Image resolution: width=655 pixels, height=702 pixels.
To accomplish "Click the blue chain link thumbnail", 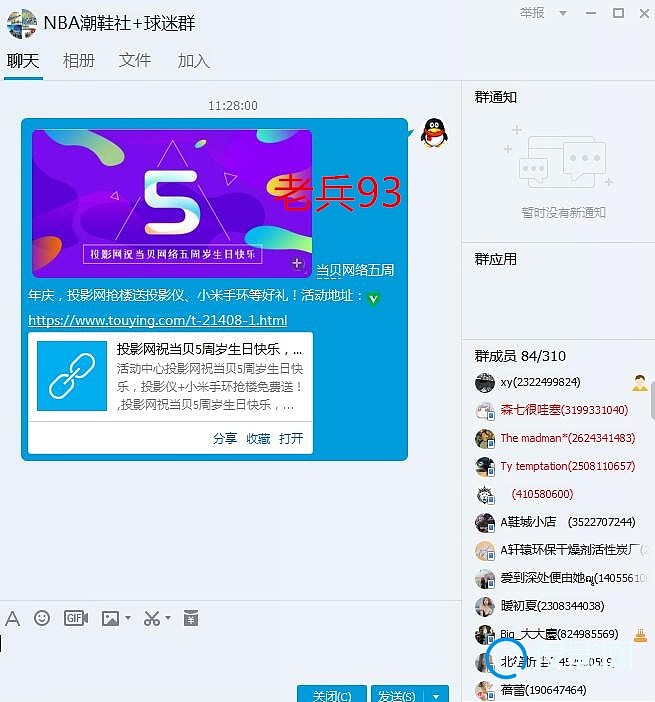I will 72,376.
